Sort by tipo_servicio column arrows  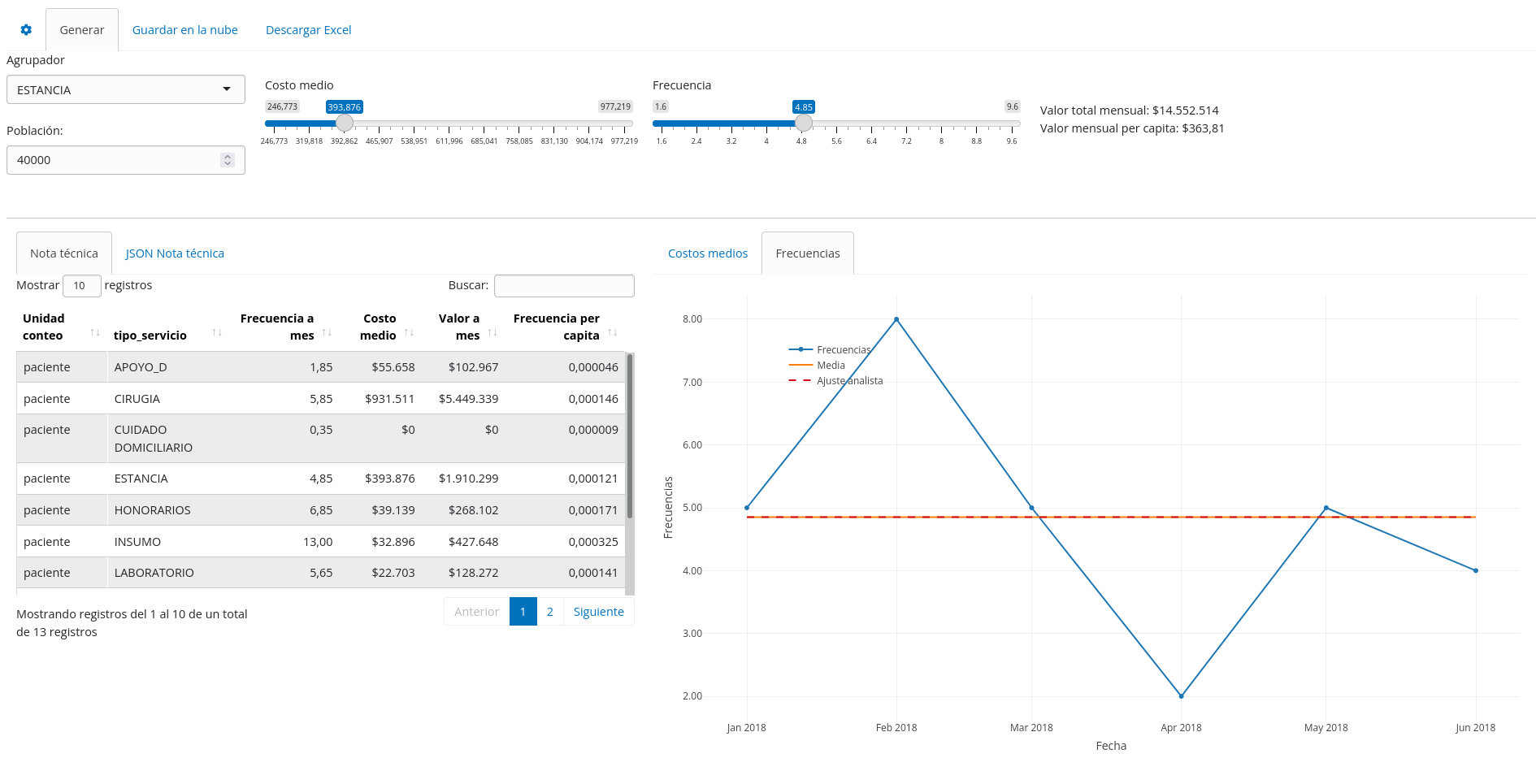click(x=217, y=332)
